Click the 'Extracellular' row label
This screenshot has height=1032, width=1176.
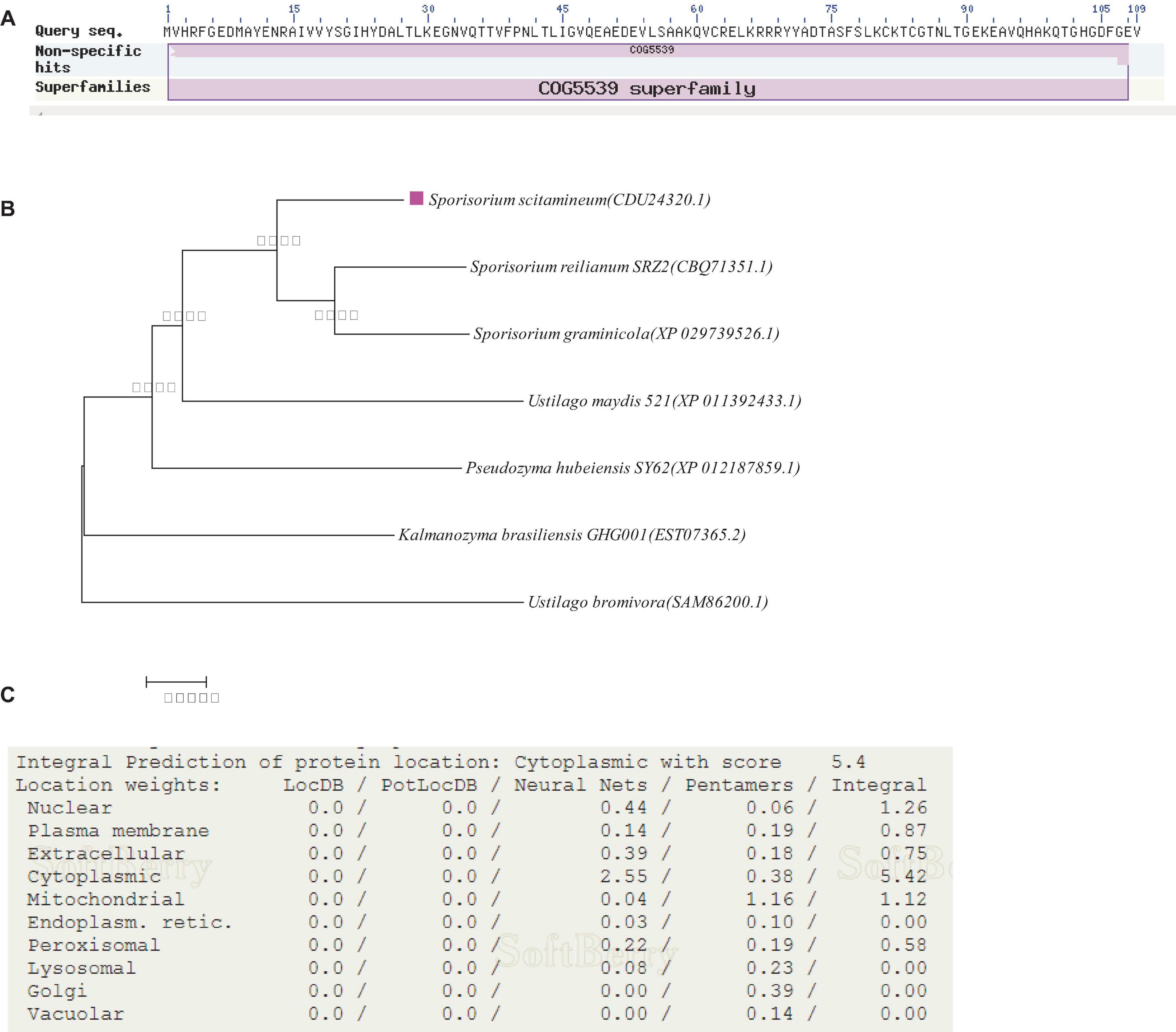[x=106, y=854]
